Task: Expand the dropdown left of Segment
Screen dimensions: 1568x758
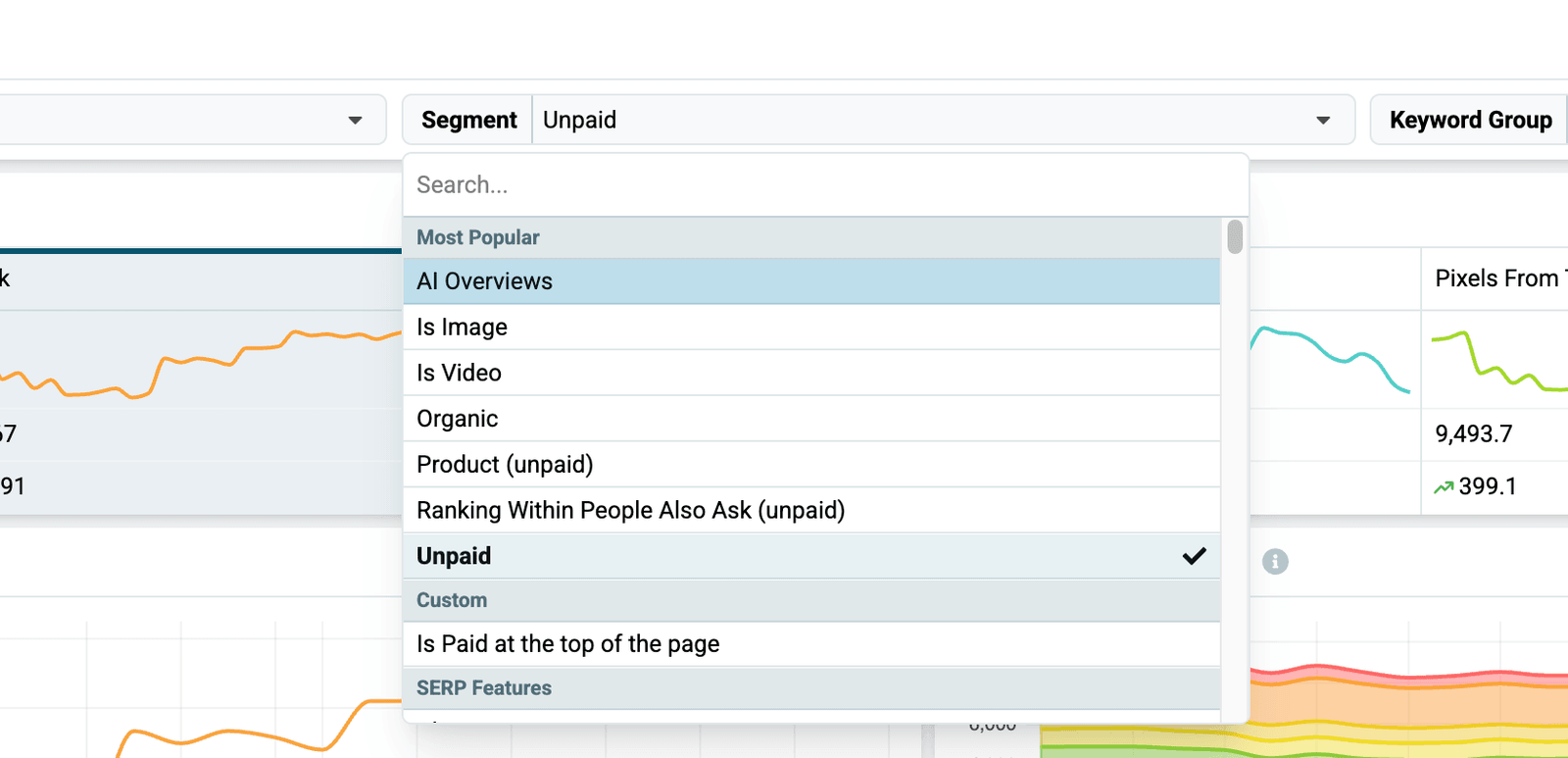Action: [x=193, y=120]
